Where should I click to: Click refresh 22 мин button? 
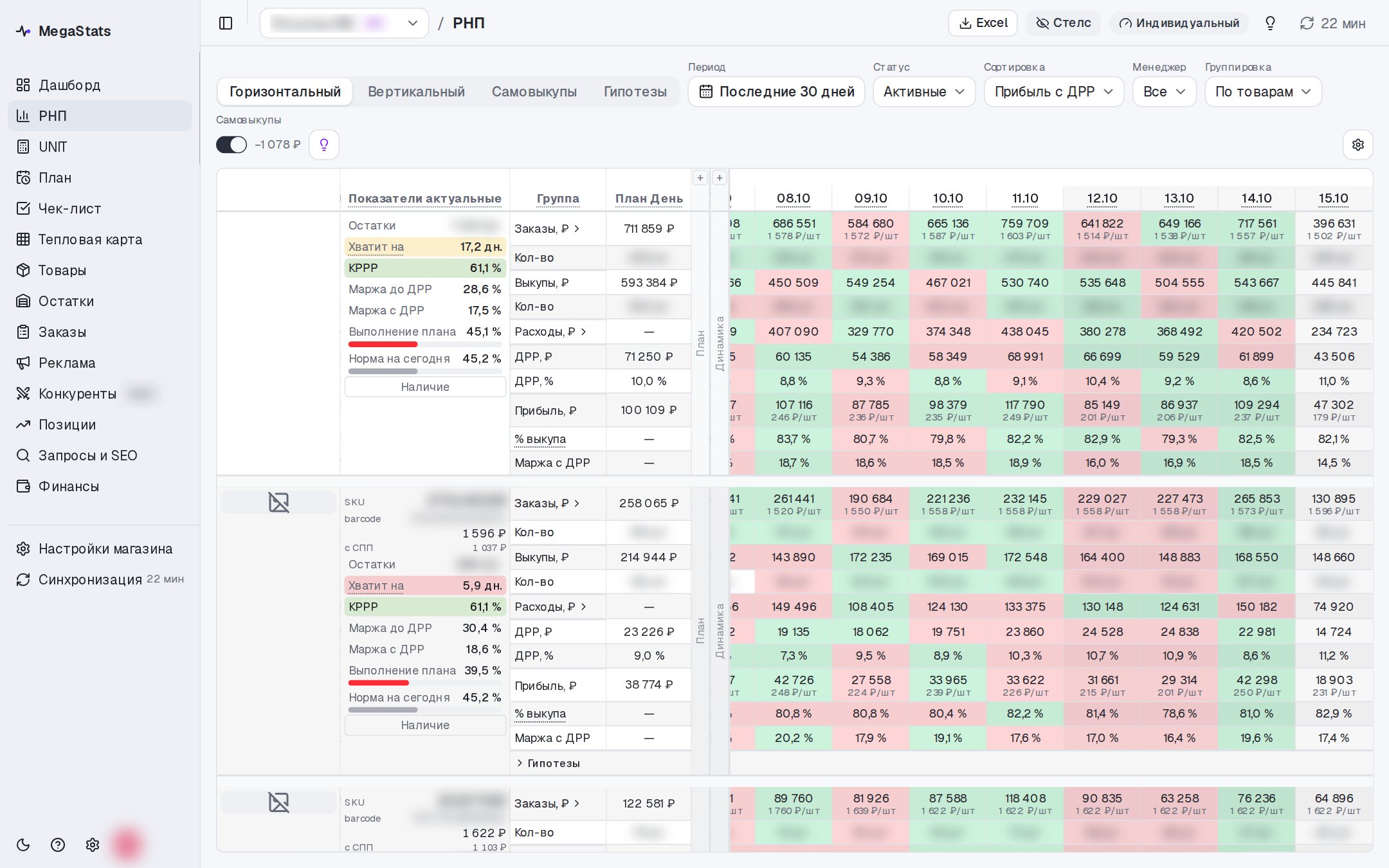(x=1332, y=23)
